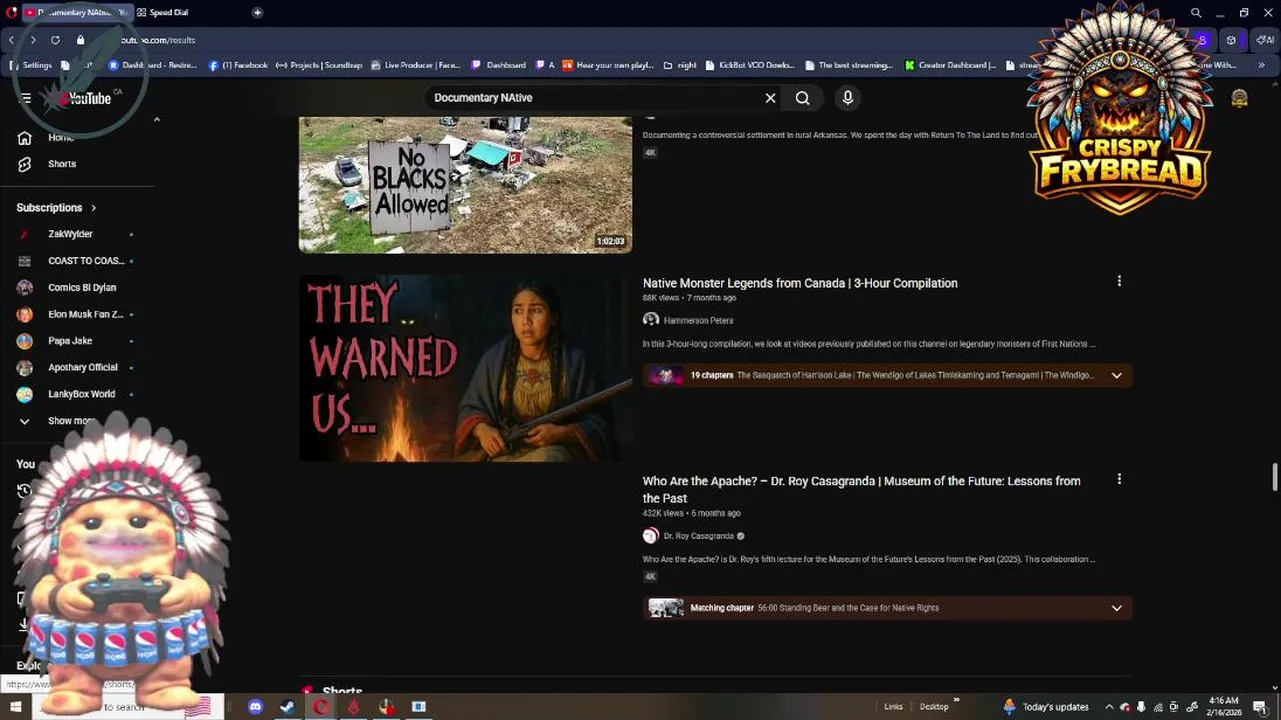Open the KickBot VOD Downloader bookmark

(750, 65)
